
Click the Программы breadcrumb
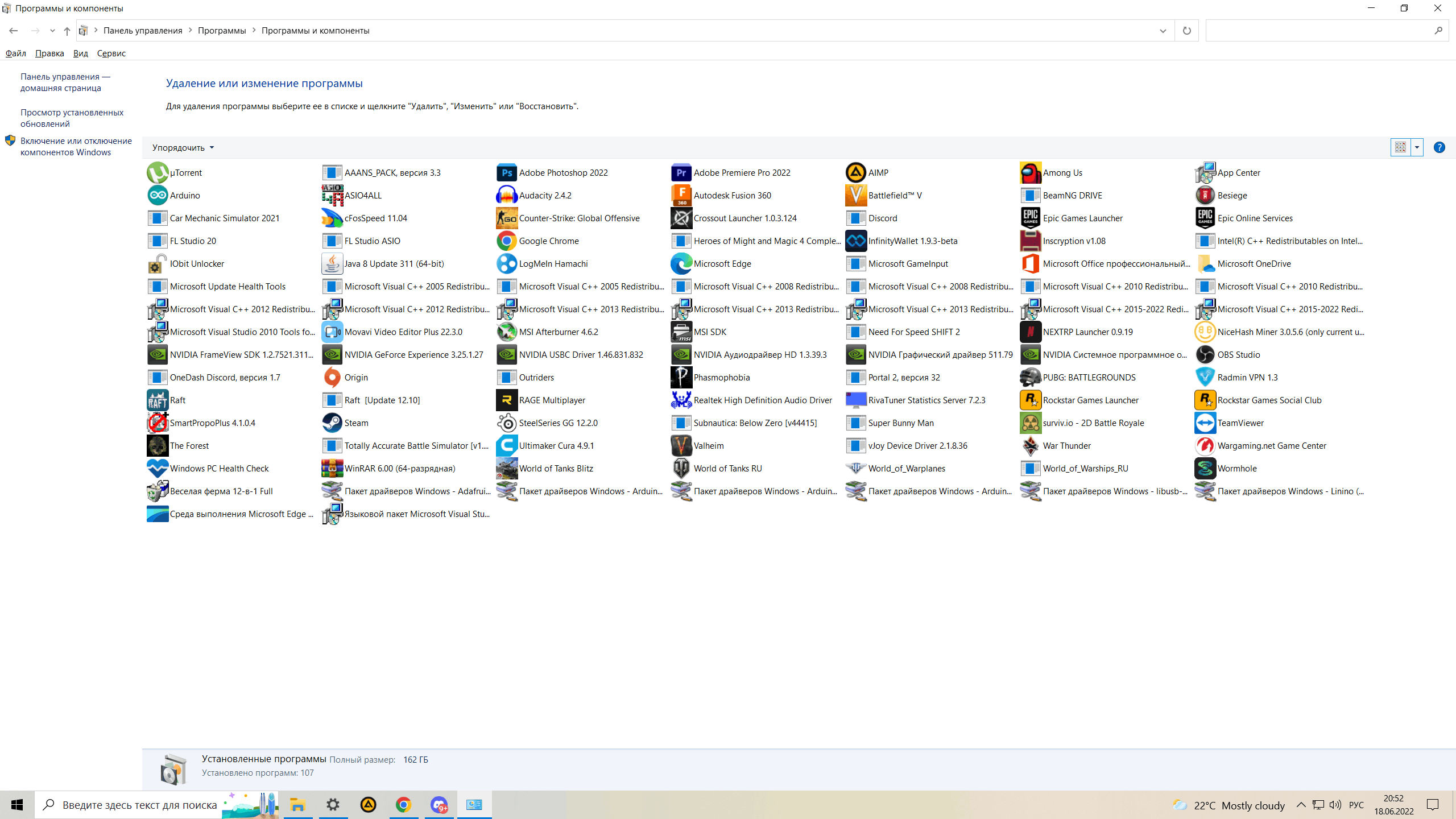pos(222,31)
